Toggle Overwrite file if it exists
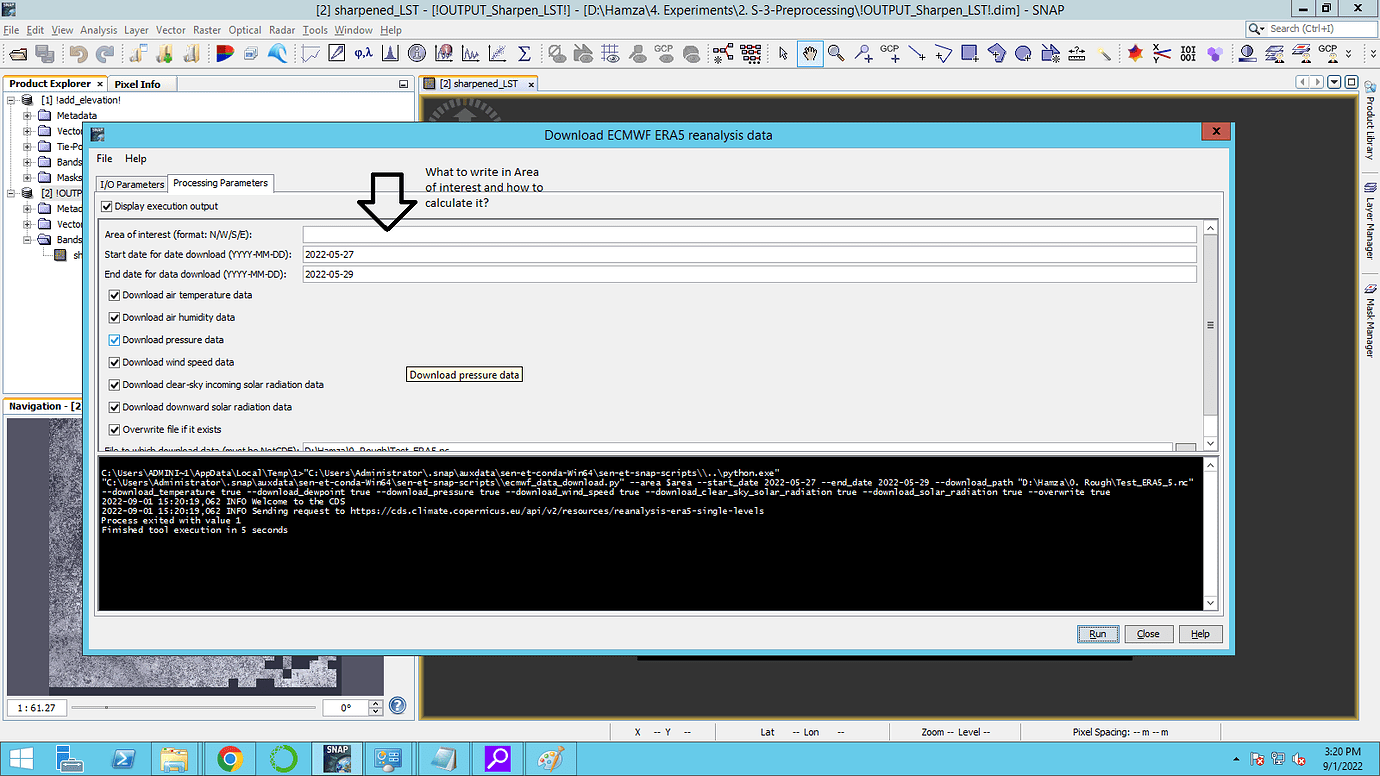This screenshot has width=1380, height=776. 115,429
